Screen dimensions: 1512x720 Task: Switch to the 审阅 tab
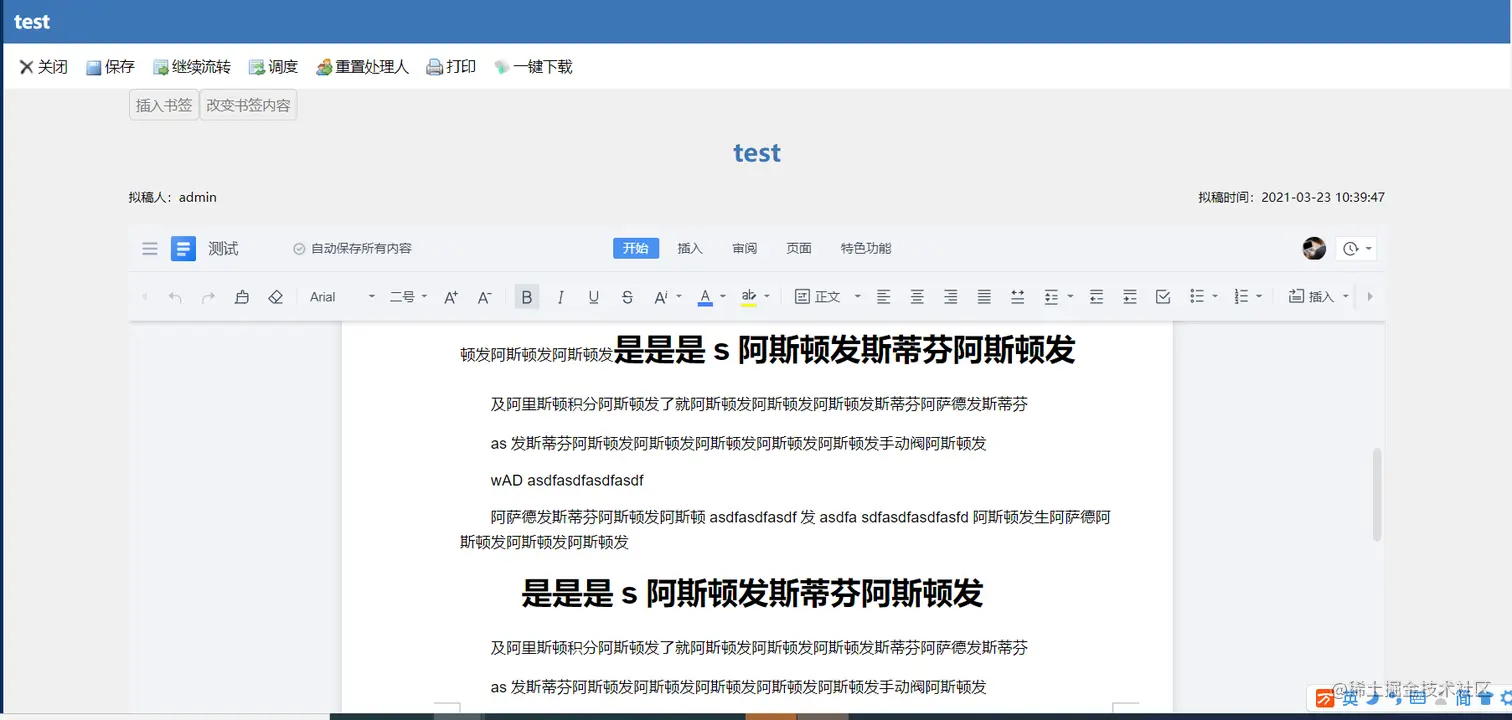coord(745,248)
